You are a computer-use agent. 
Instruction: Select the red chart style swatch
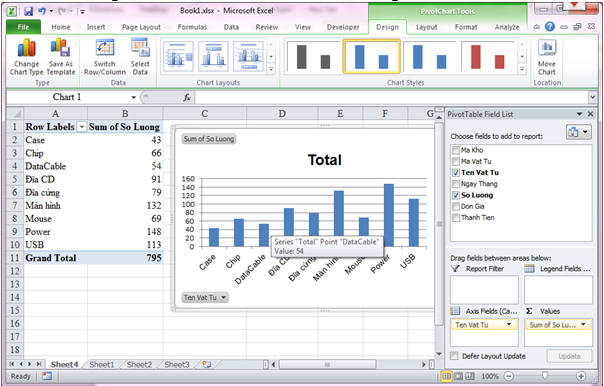488,57
